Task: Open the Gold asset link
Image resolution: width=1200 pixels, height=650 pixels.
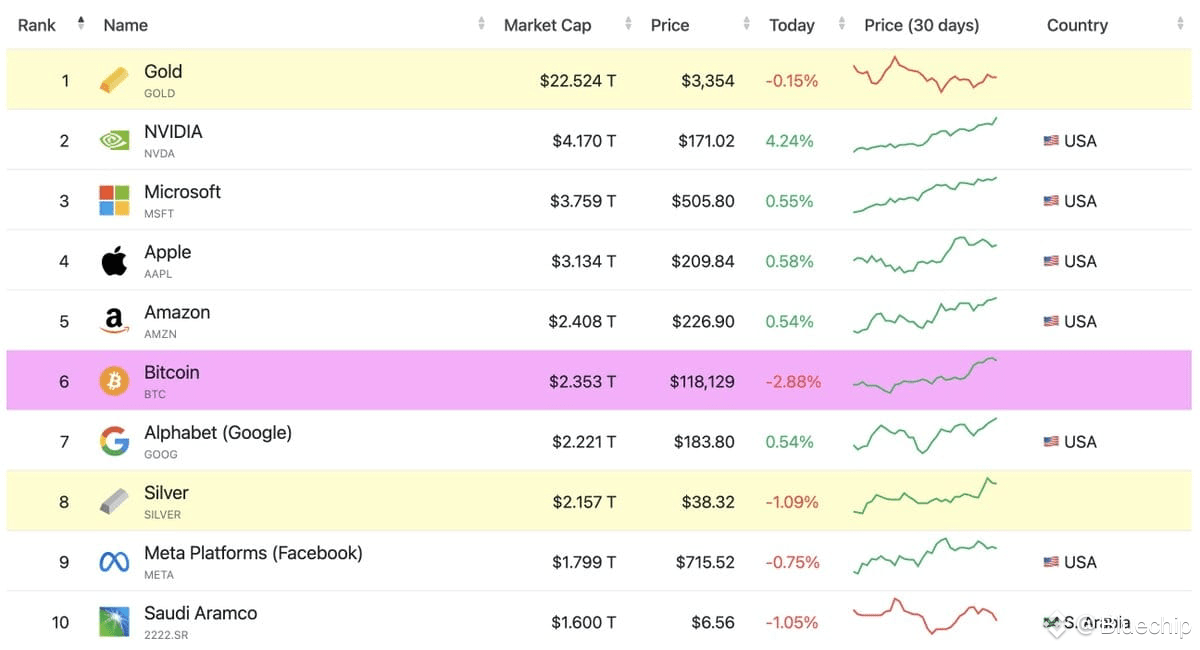Action: pyautogui.click(x=163, y=71)
